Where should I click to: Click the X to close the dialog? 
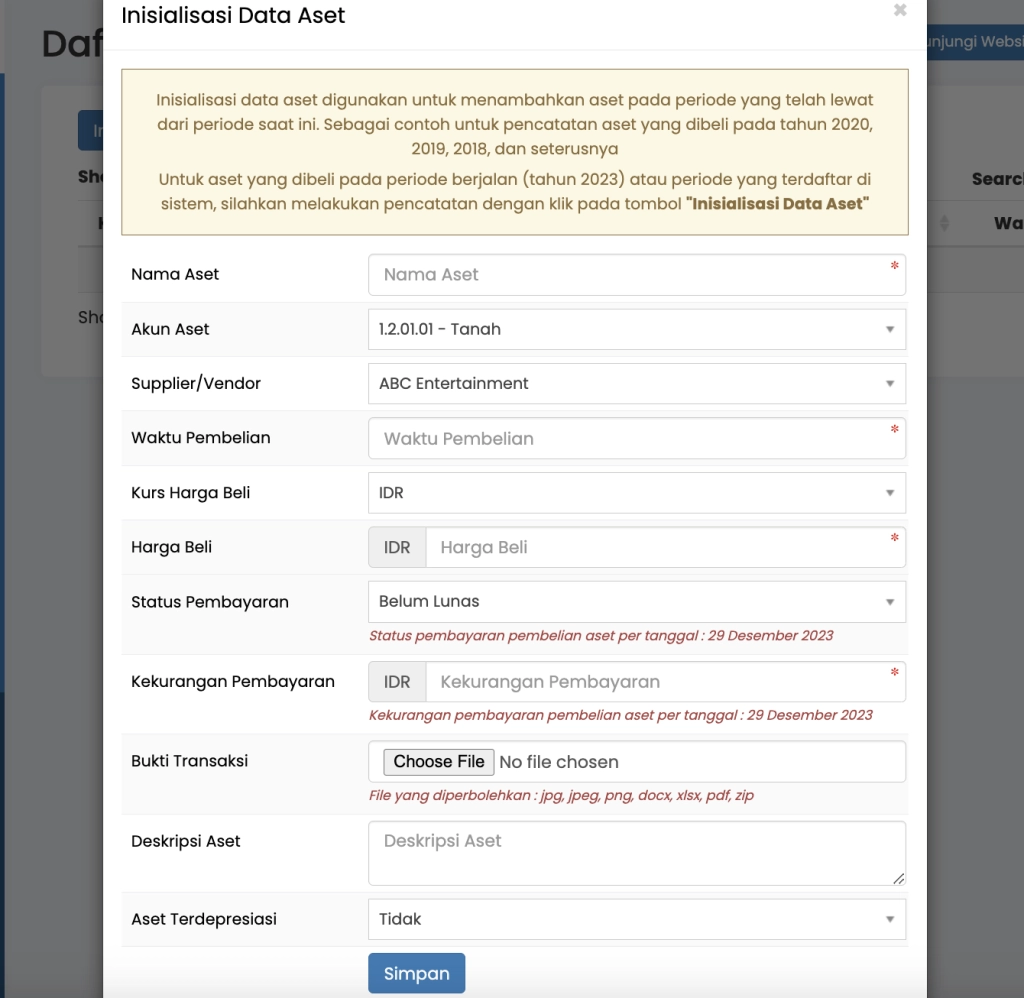coord(899,10)
